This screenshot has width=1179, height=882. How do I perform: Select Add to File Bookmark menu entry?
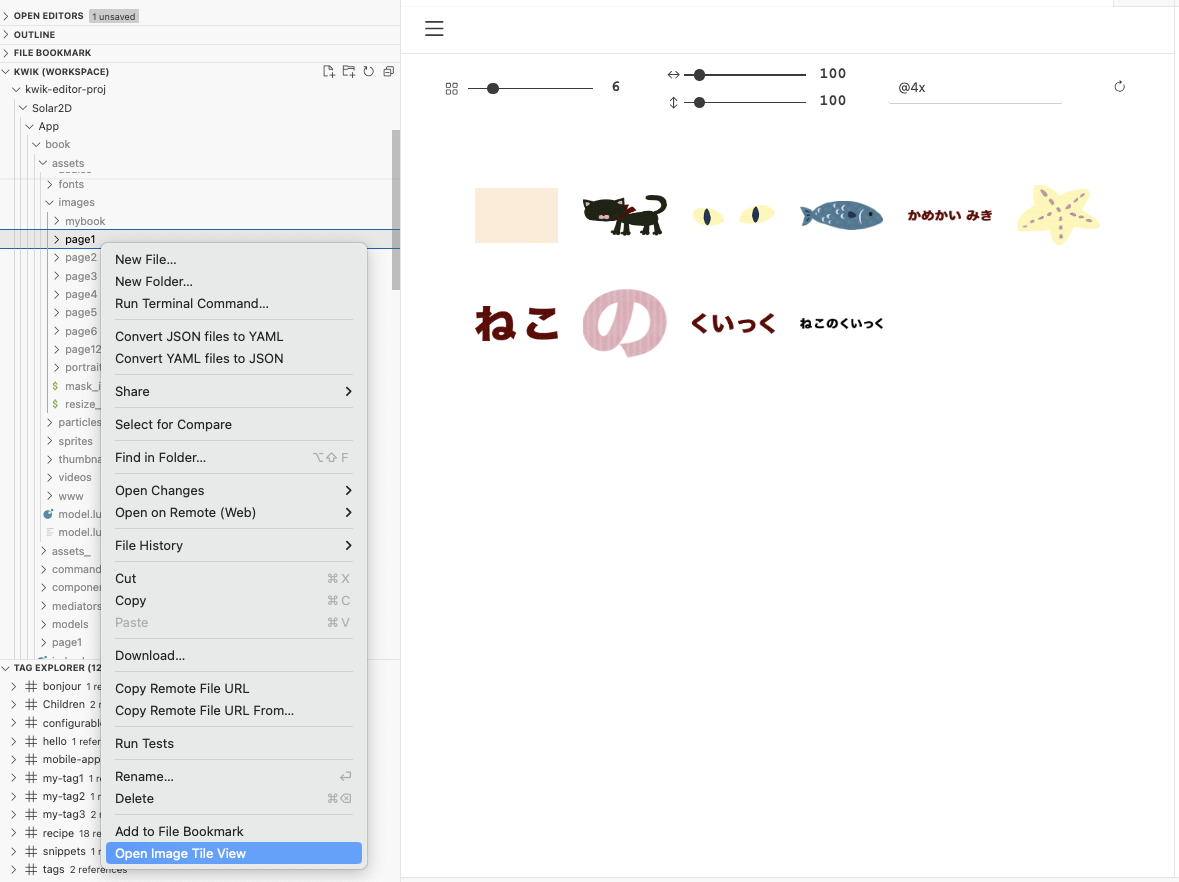(x=179, y=831)
